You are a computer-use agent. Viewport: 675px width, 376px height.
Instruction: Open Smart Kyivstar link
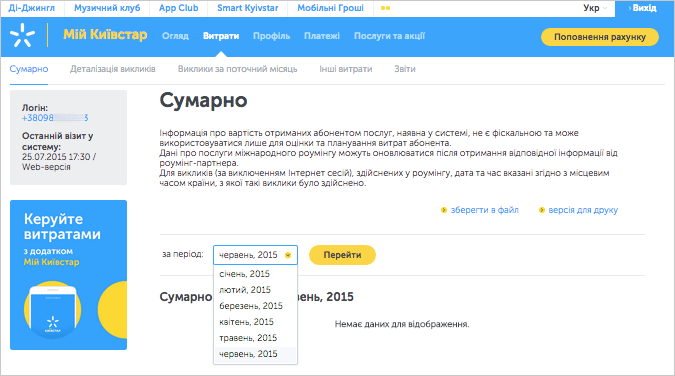[248, 8]
